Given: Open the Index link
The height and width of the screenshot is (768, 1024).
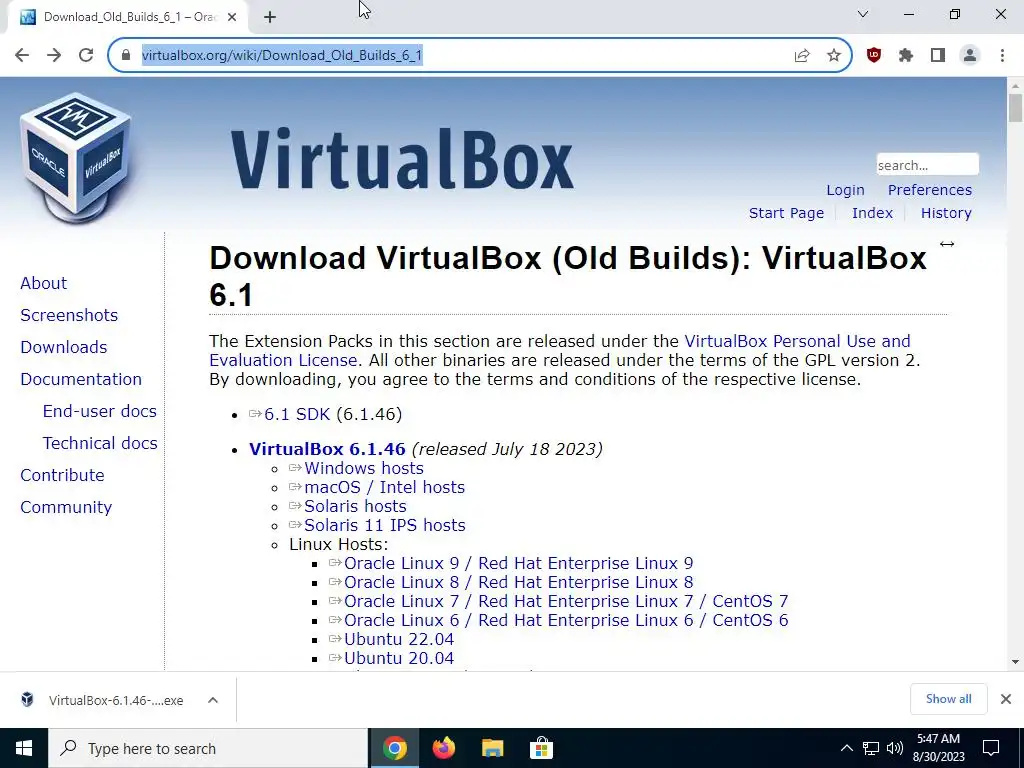Looking at the screenshot, I should click(872, 213).
